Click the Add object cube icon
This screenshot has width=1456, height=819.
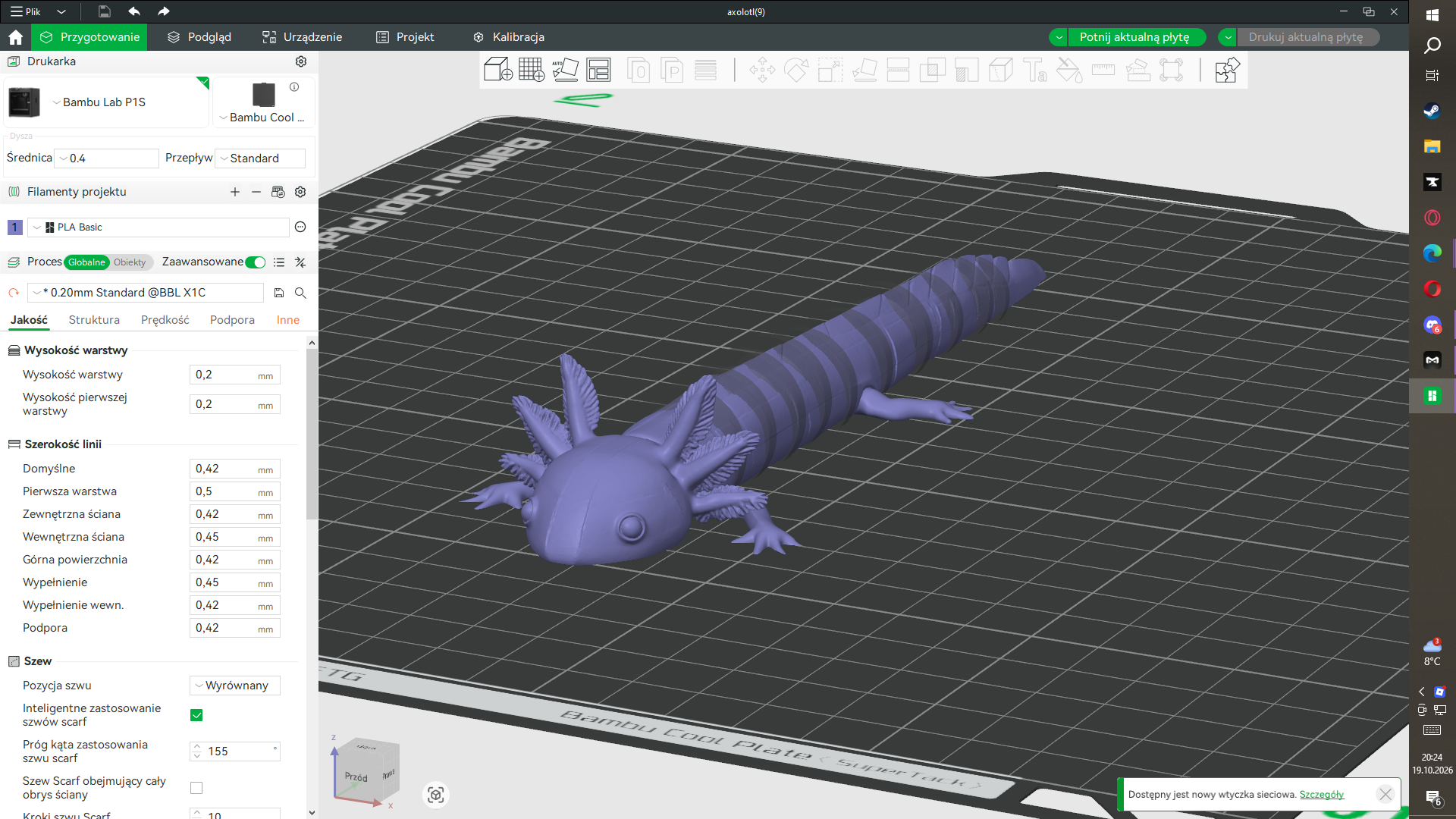coord(497,70)
